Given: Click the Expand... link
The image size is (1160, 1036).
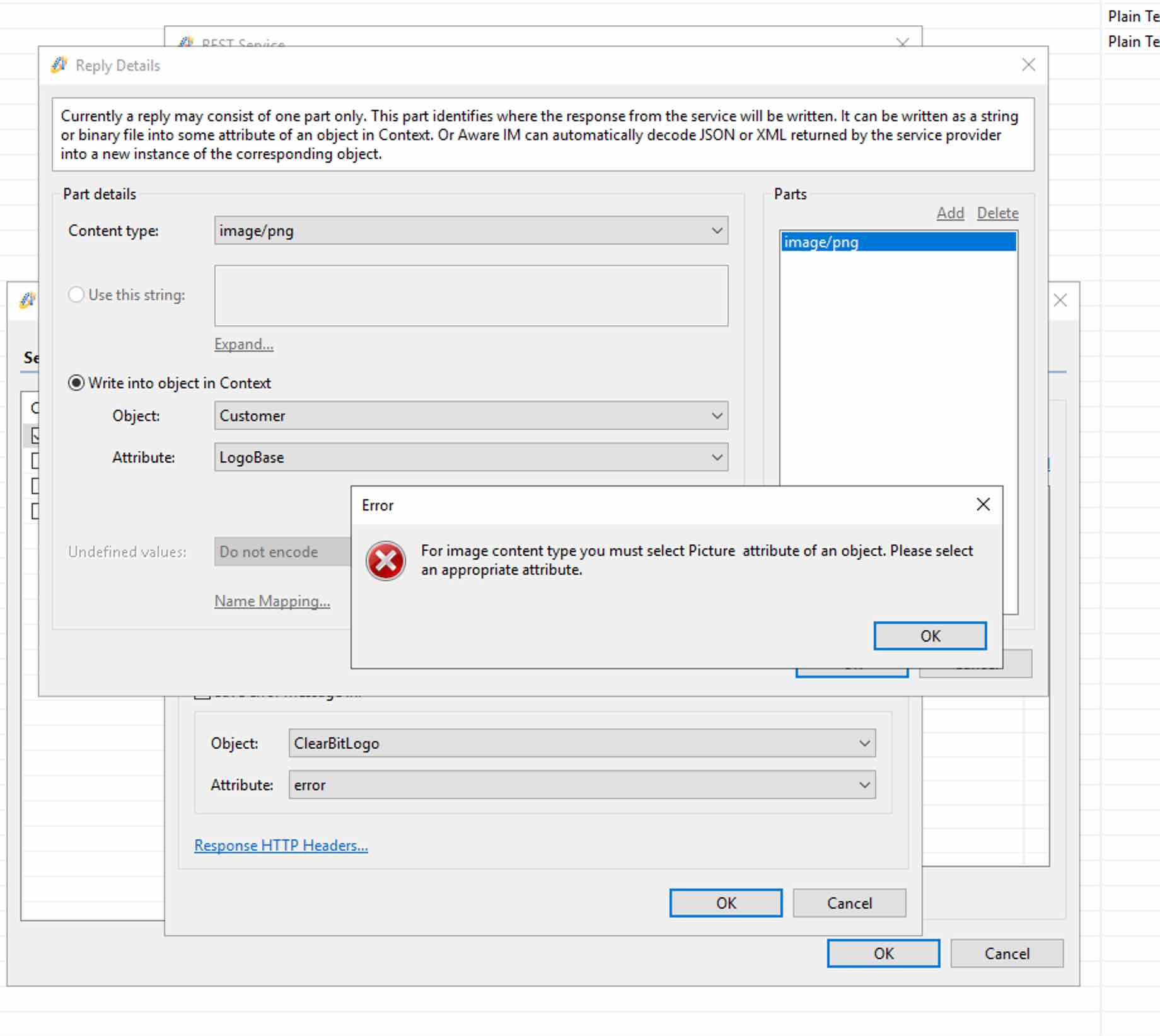Looking at the screenshot, I should tap(243, 344).
